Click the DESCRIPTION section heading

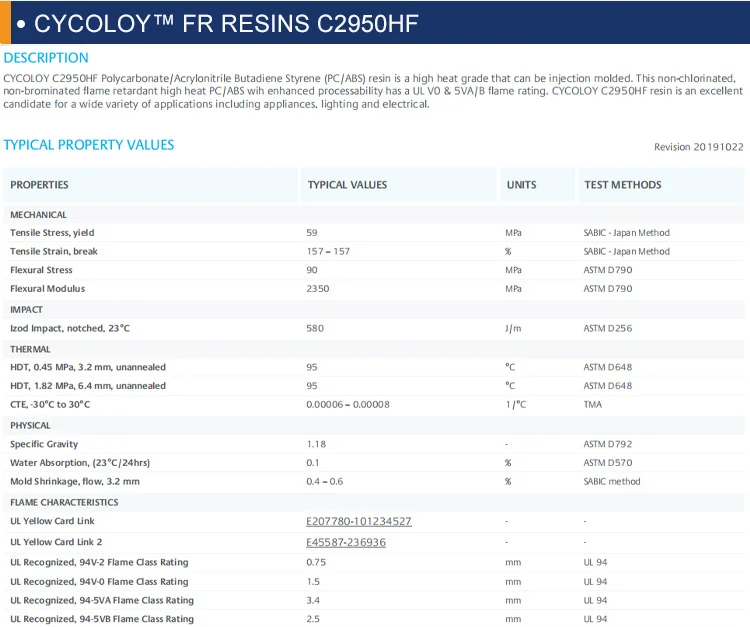click(x=46, y=58)
